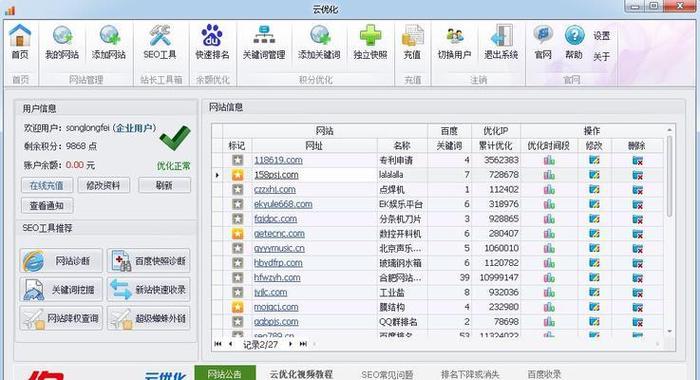
Task: Click the 在线充值 button
Action: coord(47,185)
